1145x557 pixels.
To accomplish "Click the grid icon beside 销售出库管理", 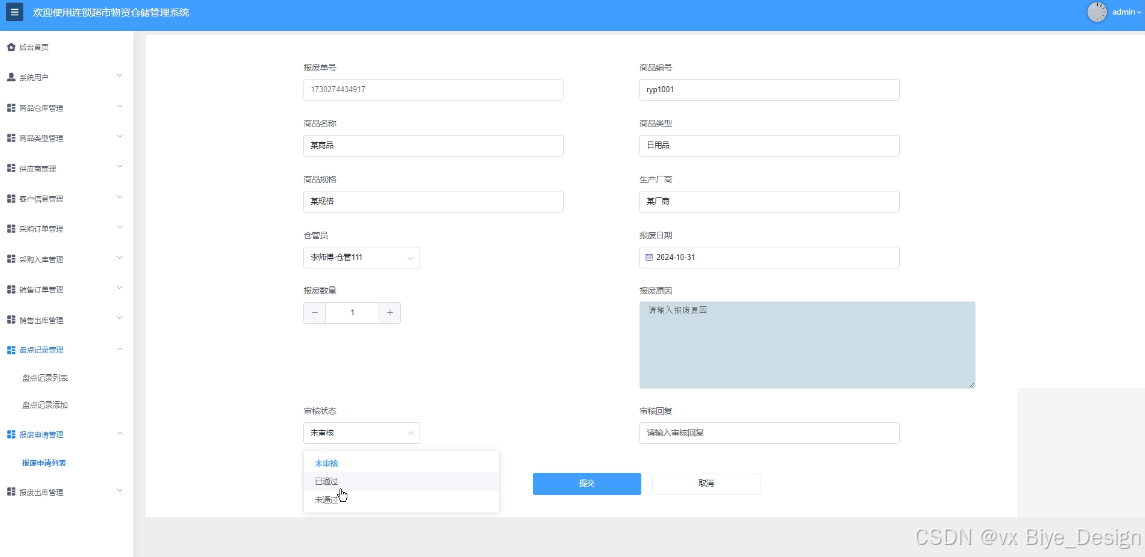I will (x=11, y=320).
